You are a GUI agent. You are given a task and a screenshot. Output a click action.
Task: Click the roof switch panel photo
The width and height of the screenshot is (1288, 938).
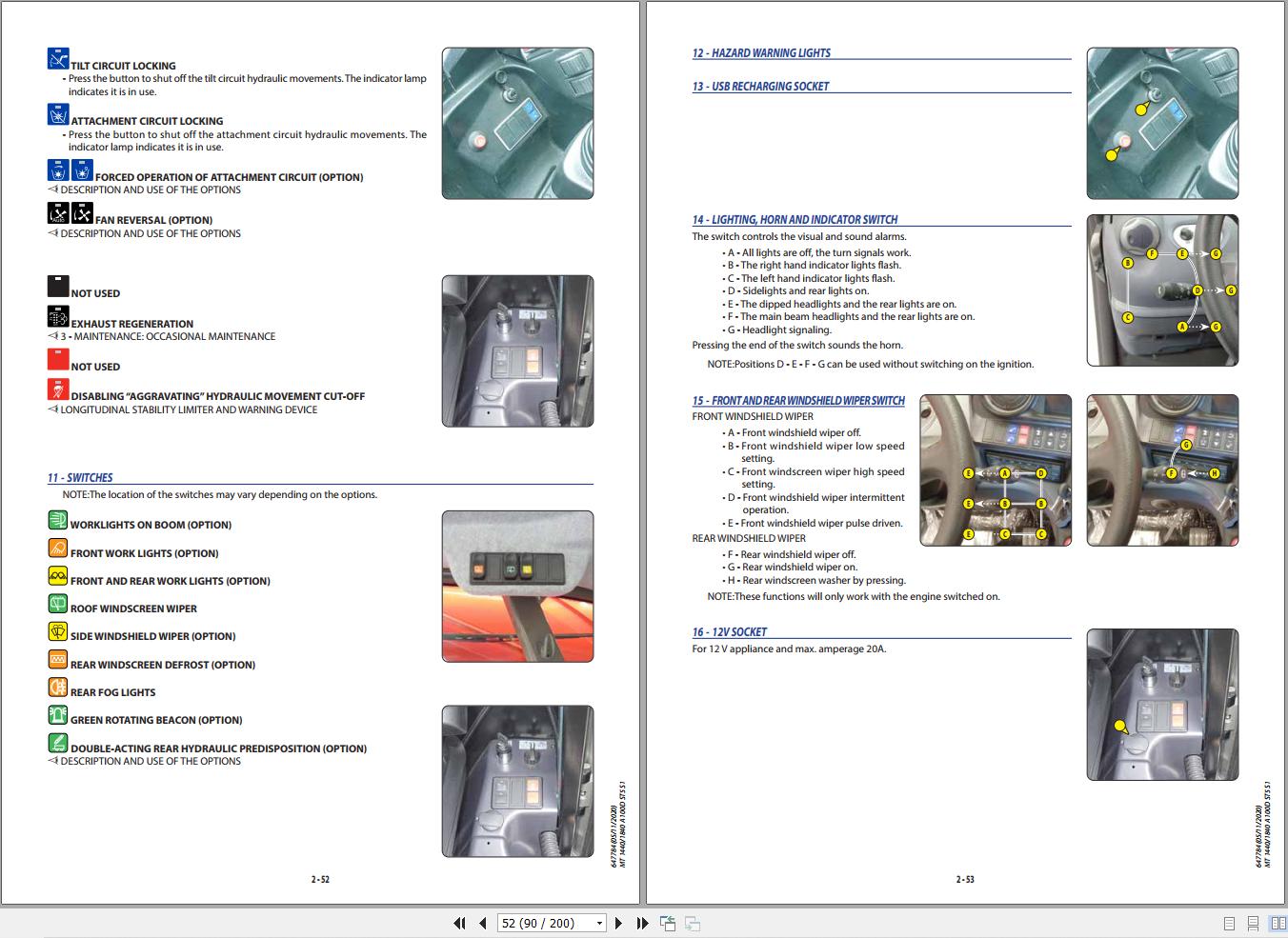coord(517,587)
